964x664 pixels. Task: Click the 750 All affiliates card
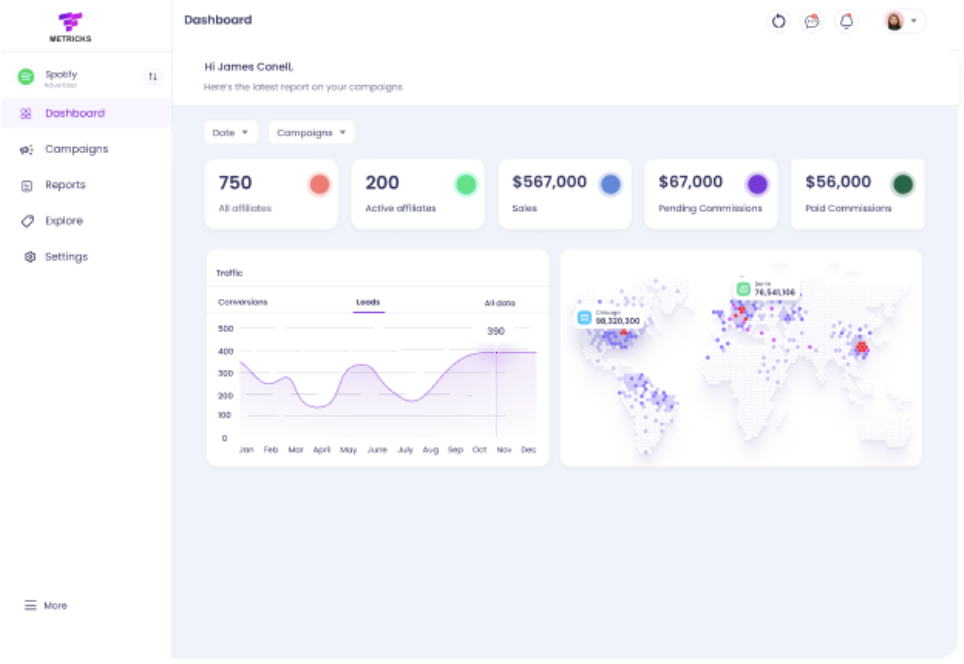tap(271, 194)
